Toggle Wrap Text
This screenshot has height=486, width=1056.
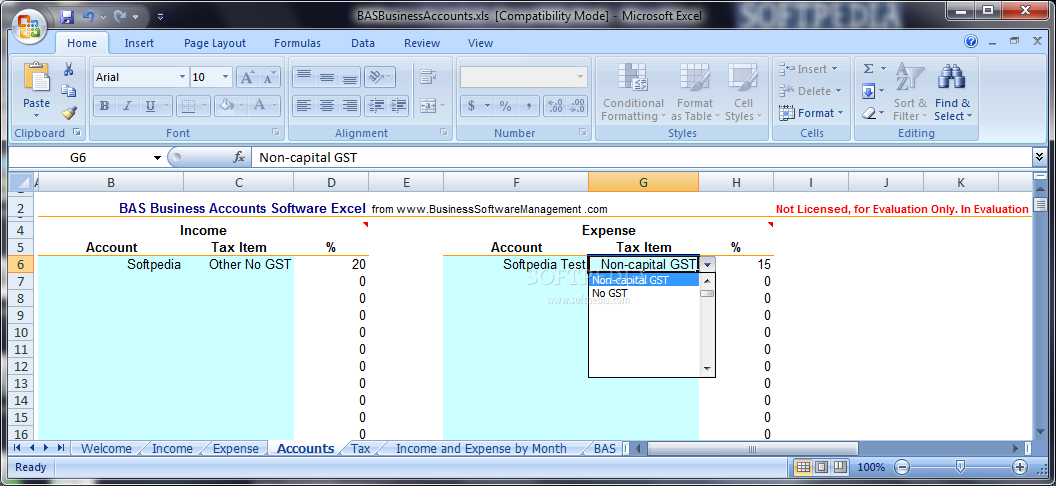coord(427,77)
